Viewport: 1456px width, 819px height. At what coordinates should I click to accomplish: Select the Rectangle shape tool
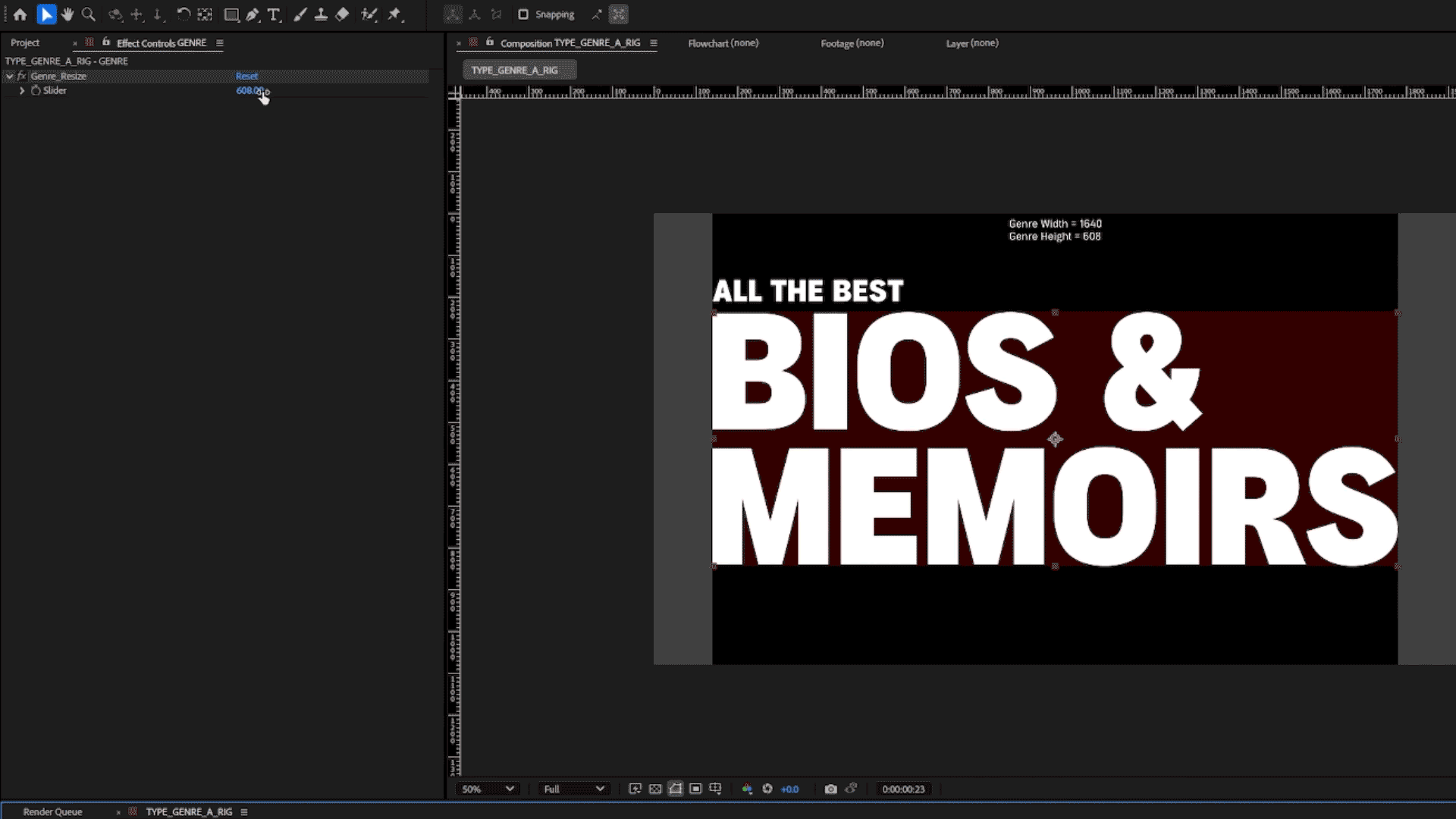point(232,14)
